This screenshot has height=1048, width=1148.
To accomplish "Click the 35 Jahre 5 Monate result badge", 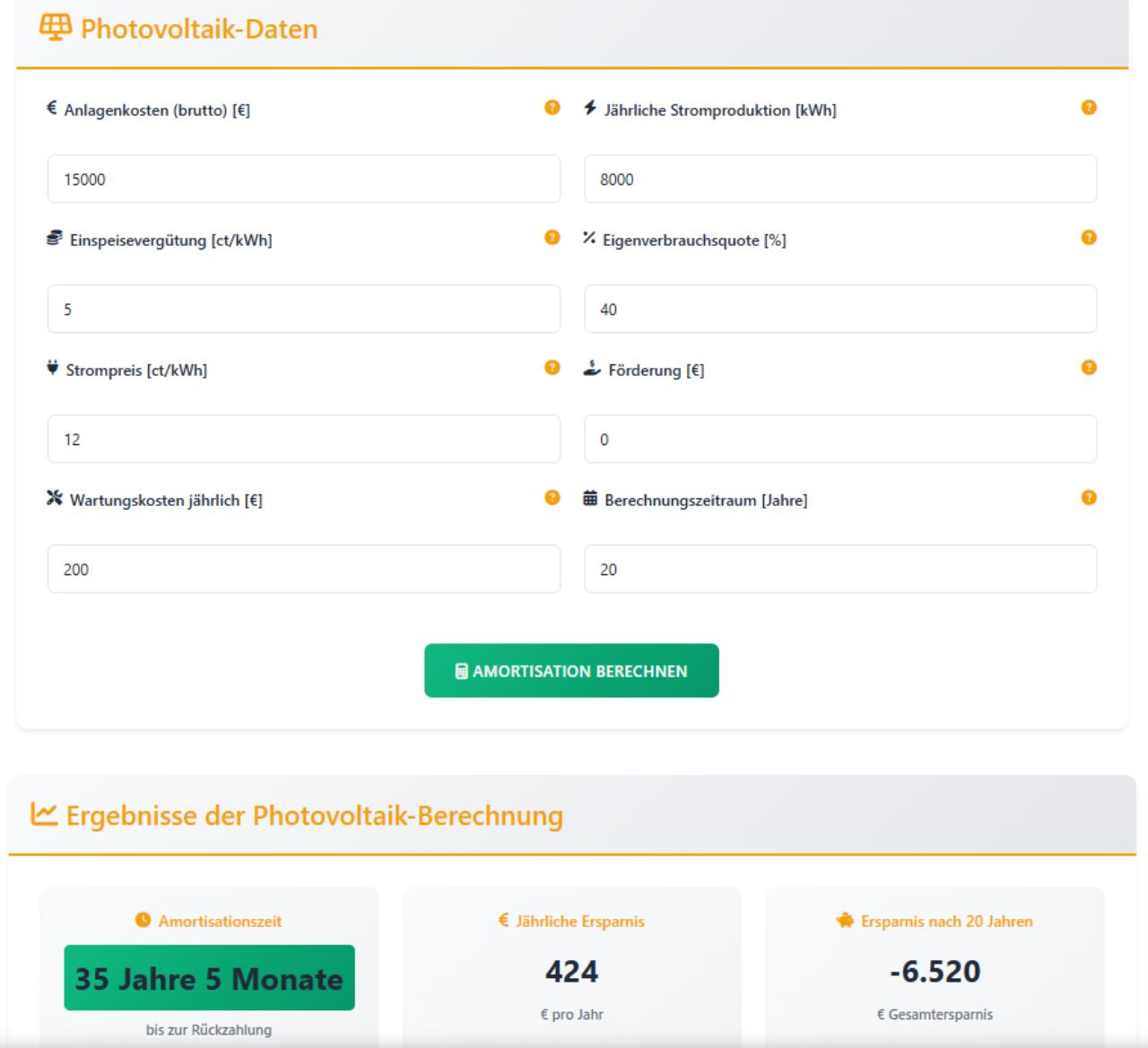I will [209, 978].
